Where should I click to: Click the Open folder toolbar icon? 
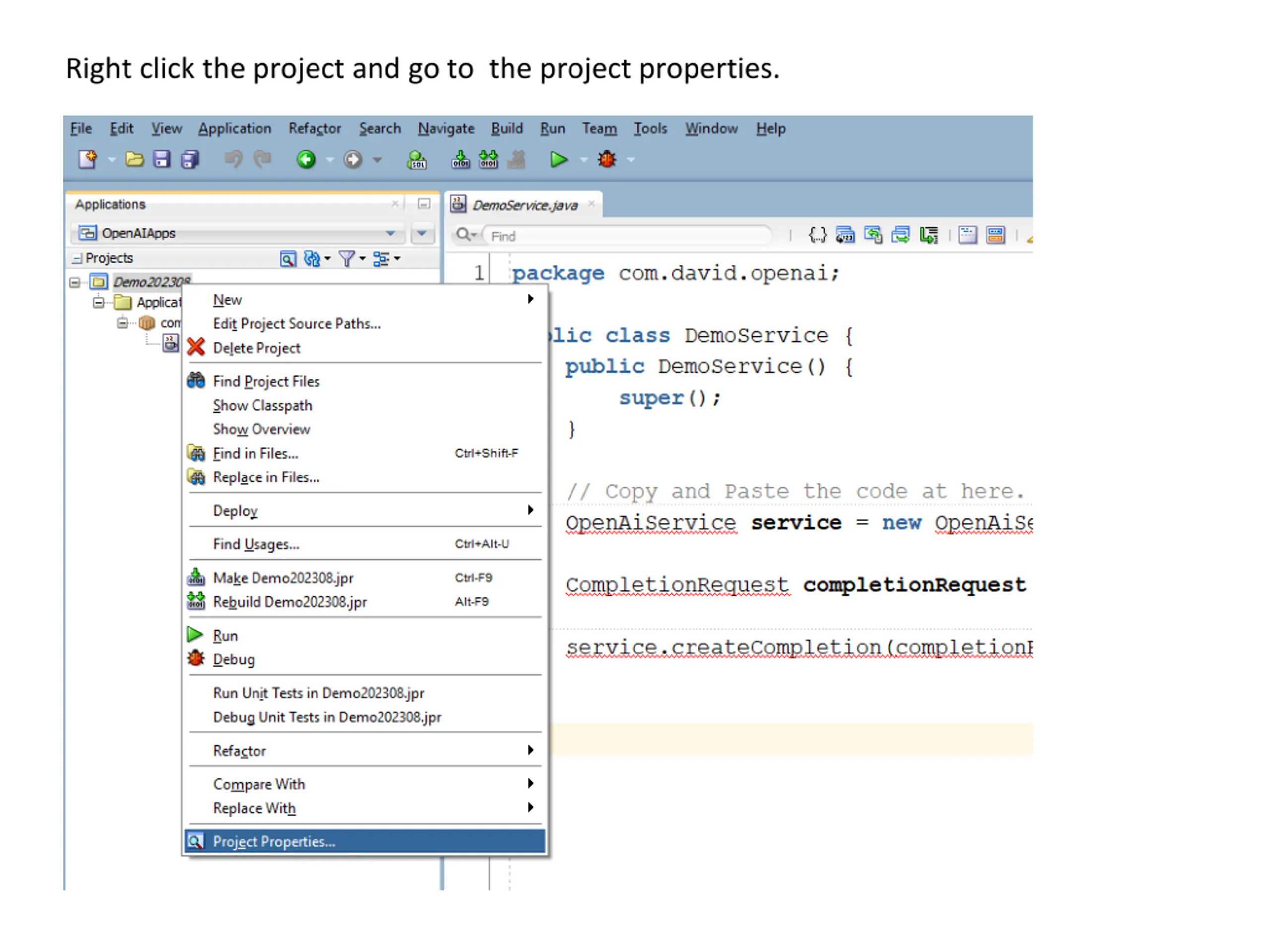click(134, 159)
